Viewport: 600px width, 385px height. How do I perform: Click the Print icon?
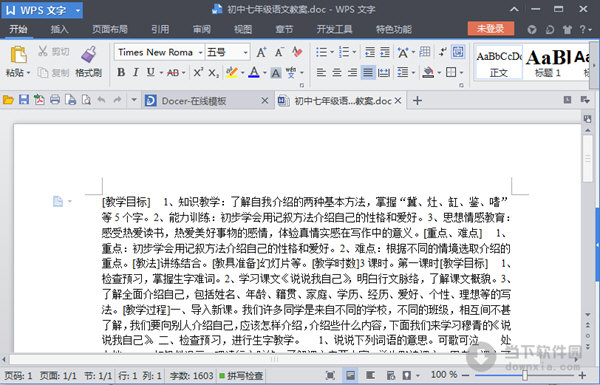[55, 100]
